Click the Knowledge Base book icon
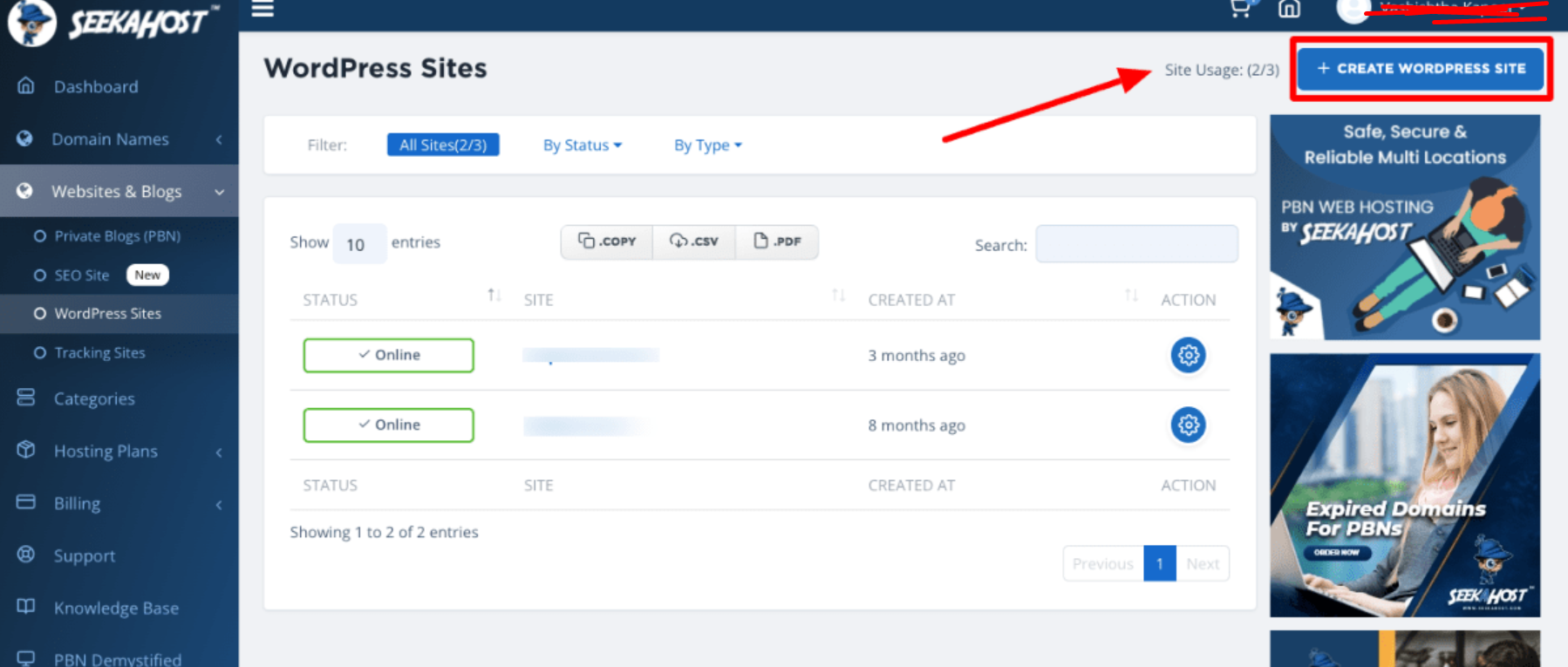 coord(26,607)
